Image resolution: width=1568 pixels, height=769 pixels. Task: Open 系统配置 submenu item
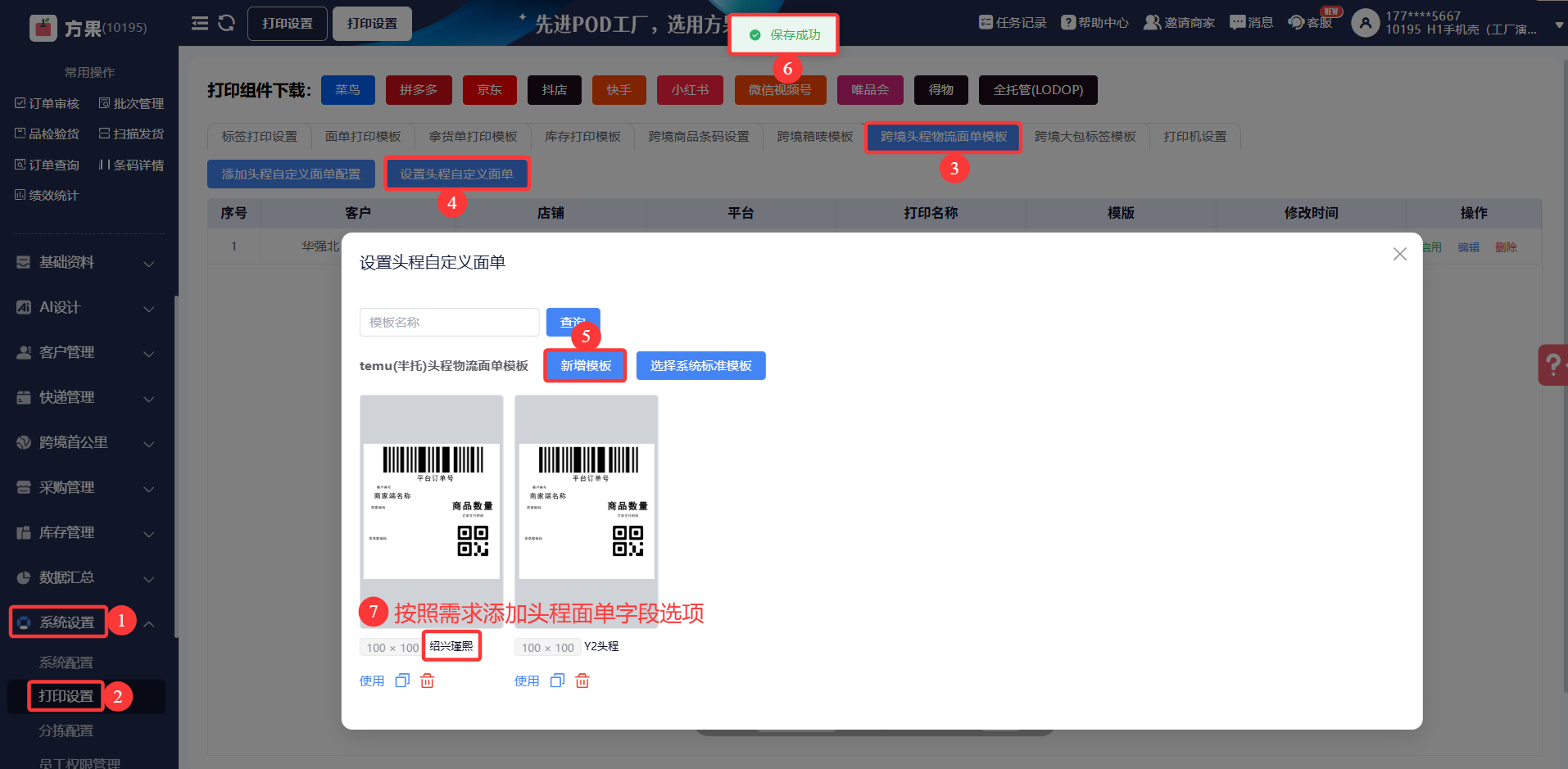pos(66,663)
